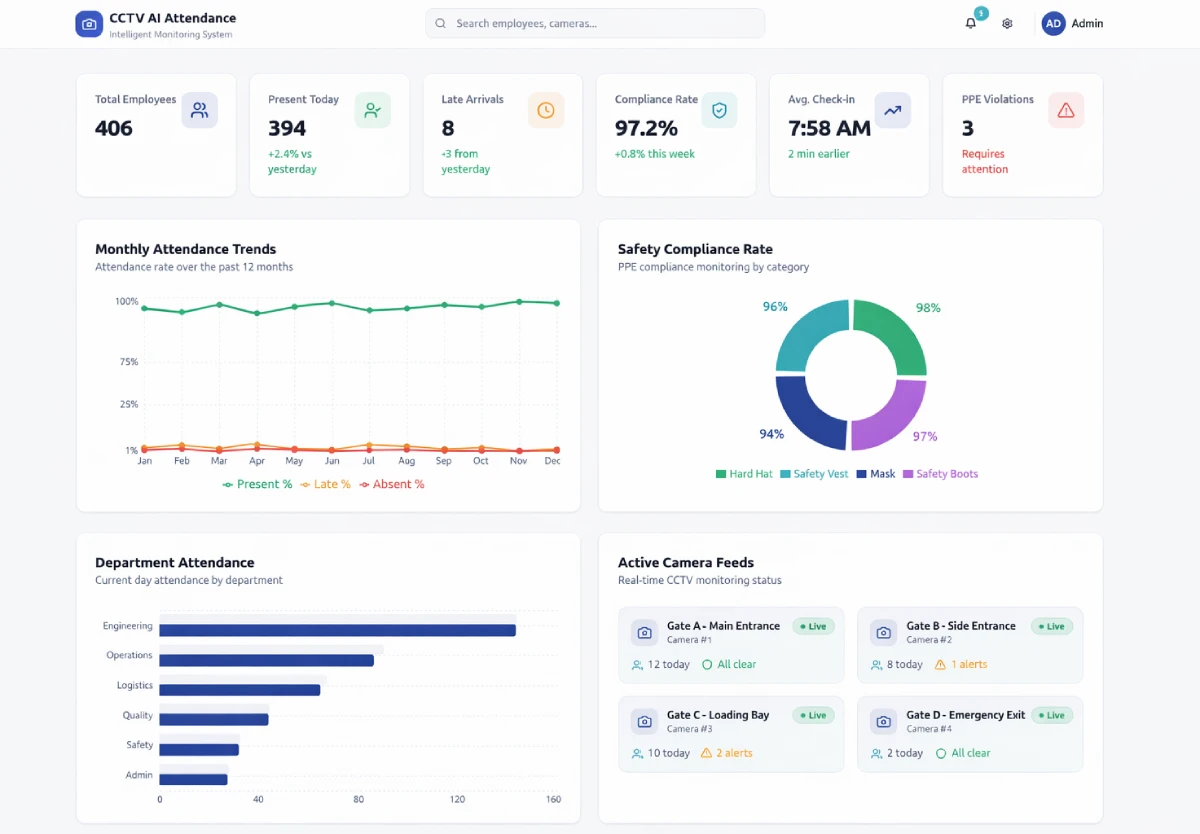Viewport: 1200px width, 834px height.
Task: Click the AD admin avatar
Action: coord(1053,24)
